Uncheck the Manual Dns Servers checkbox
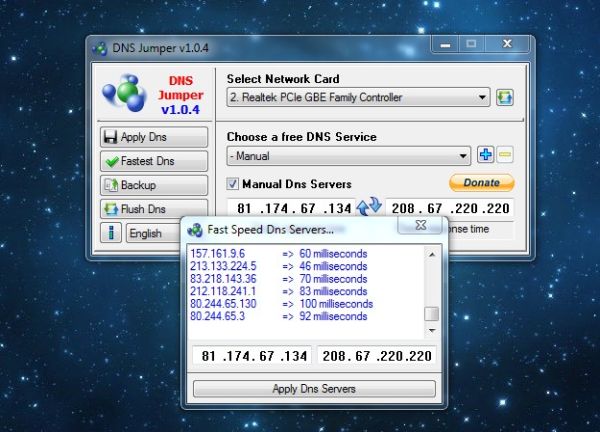 pyautogui.click(x=233, y=184)
